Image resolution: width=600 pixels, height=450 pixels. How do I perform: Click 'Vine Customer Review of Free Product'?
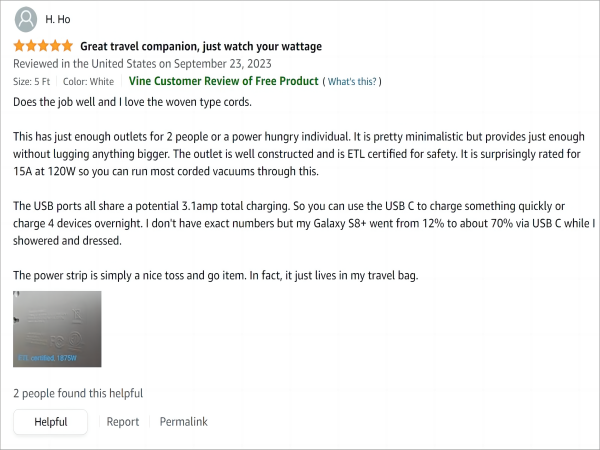coord(223,81)
